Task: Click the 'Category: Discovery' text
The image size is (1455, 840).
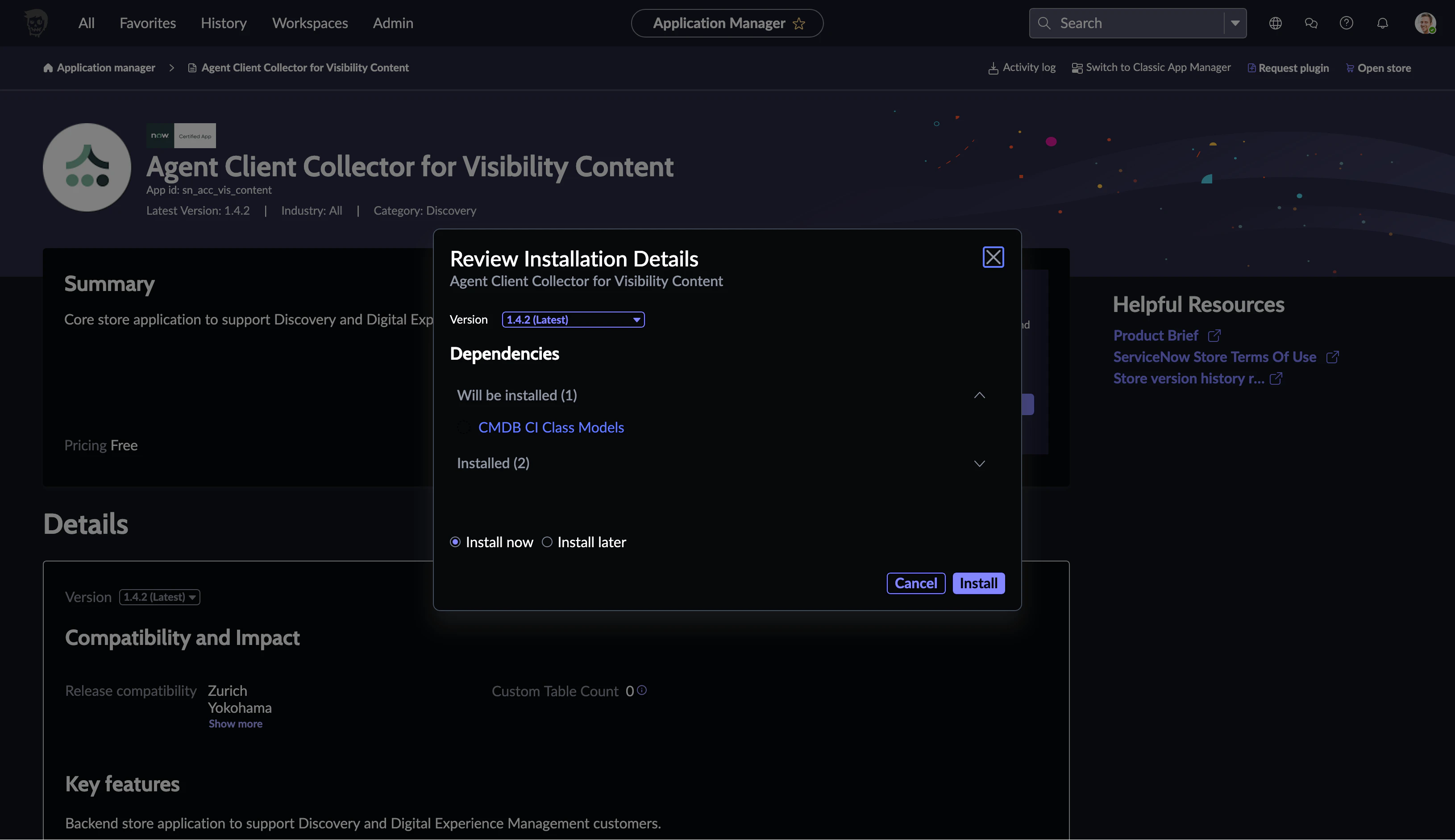Action: click(x=424, y=211)
